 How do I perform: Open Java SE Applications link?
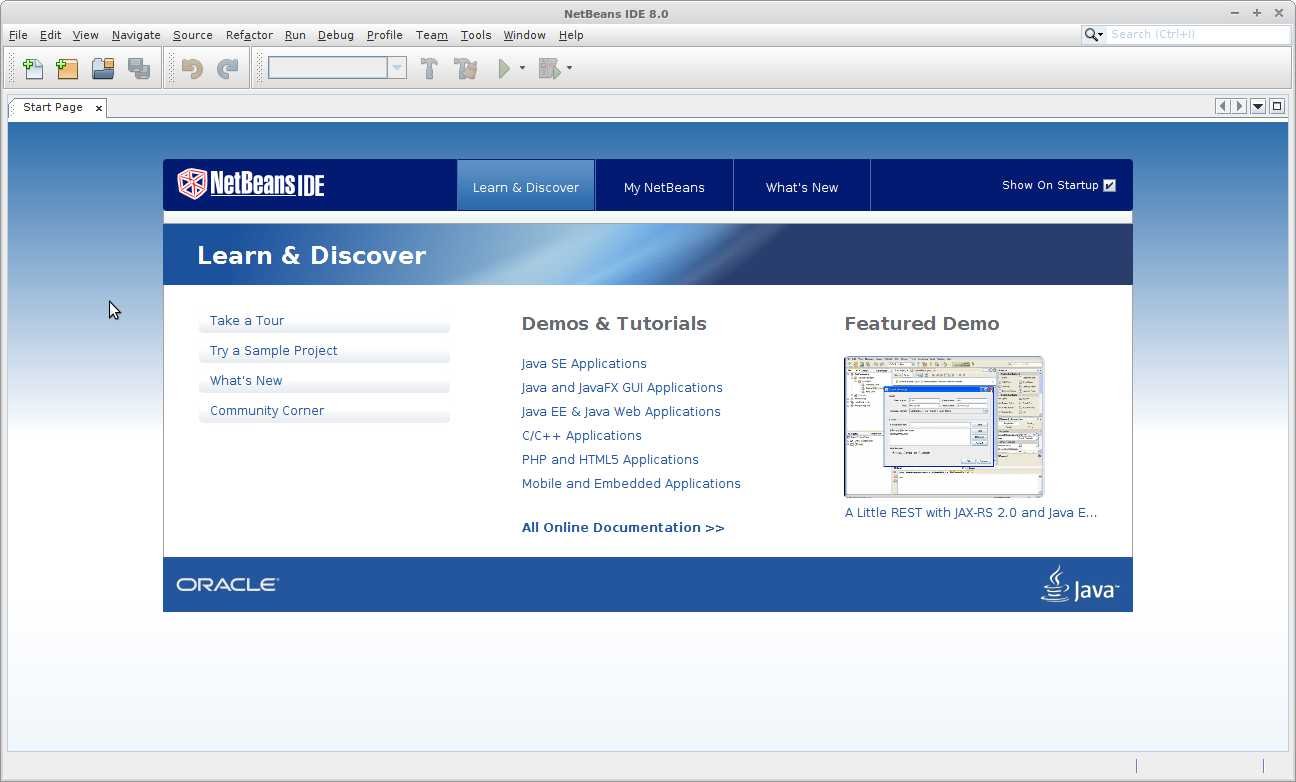(584, 364)
